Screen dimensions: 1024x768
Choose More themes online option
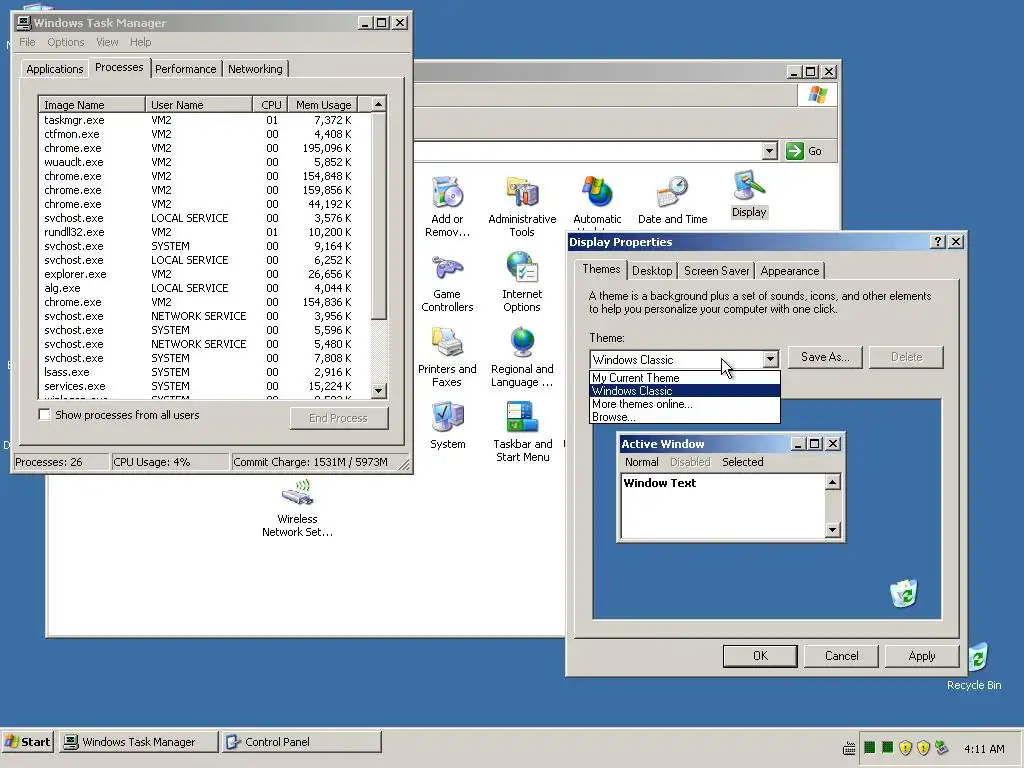684,404
